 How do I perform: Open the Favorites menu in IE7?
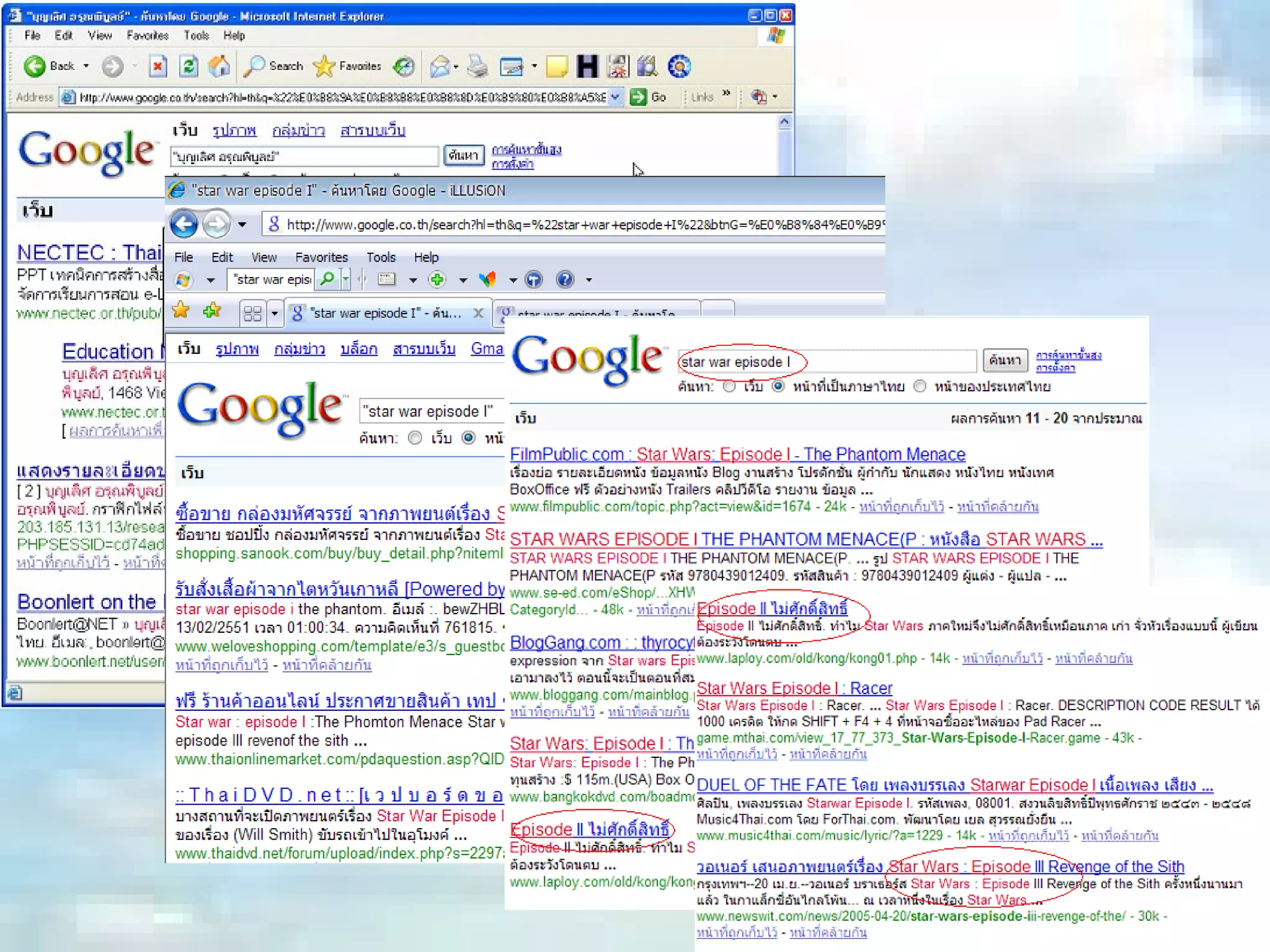(321, 257)
